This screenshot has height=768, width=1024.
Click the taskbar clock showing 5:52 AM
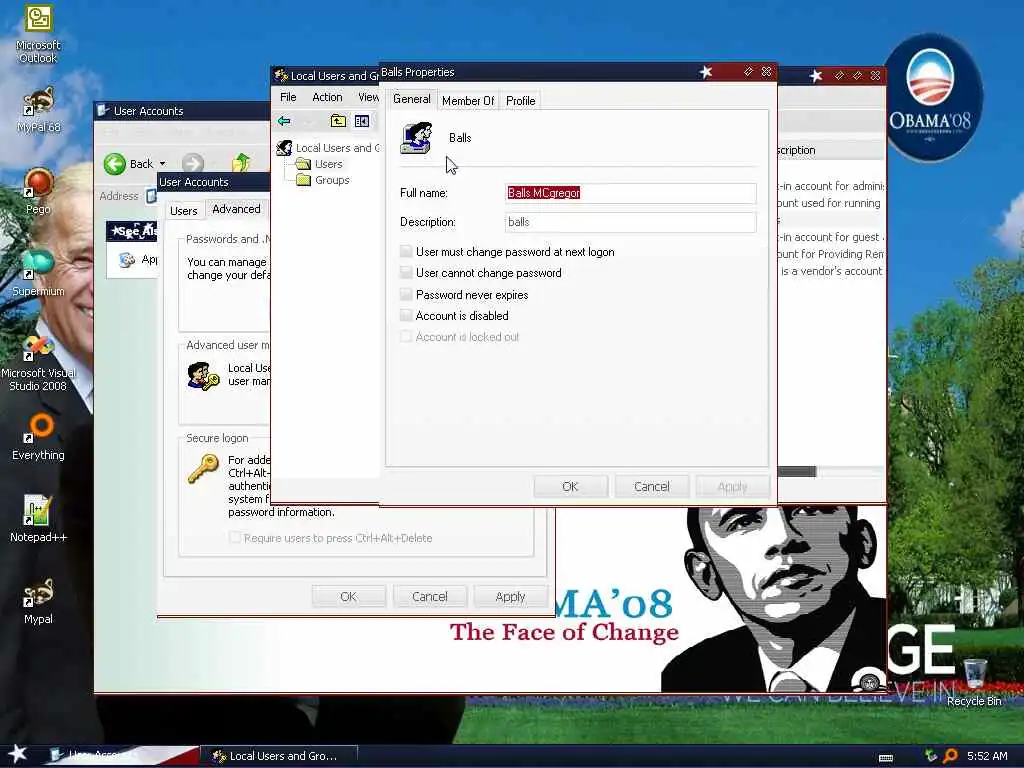point(987,756)
